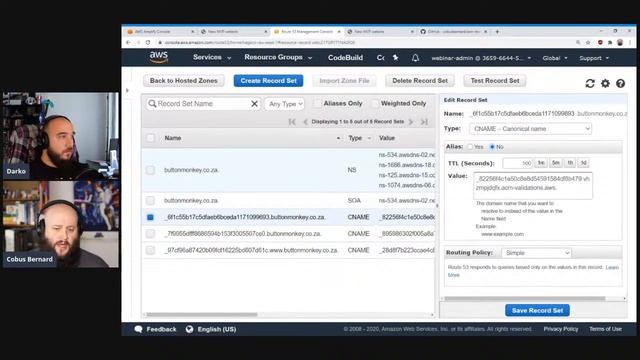The height and width of the screenshot is (360, 640).
Task: Click Save Record Set
Action: coord(537,311)
